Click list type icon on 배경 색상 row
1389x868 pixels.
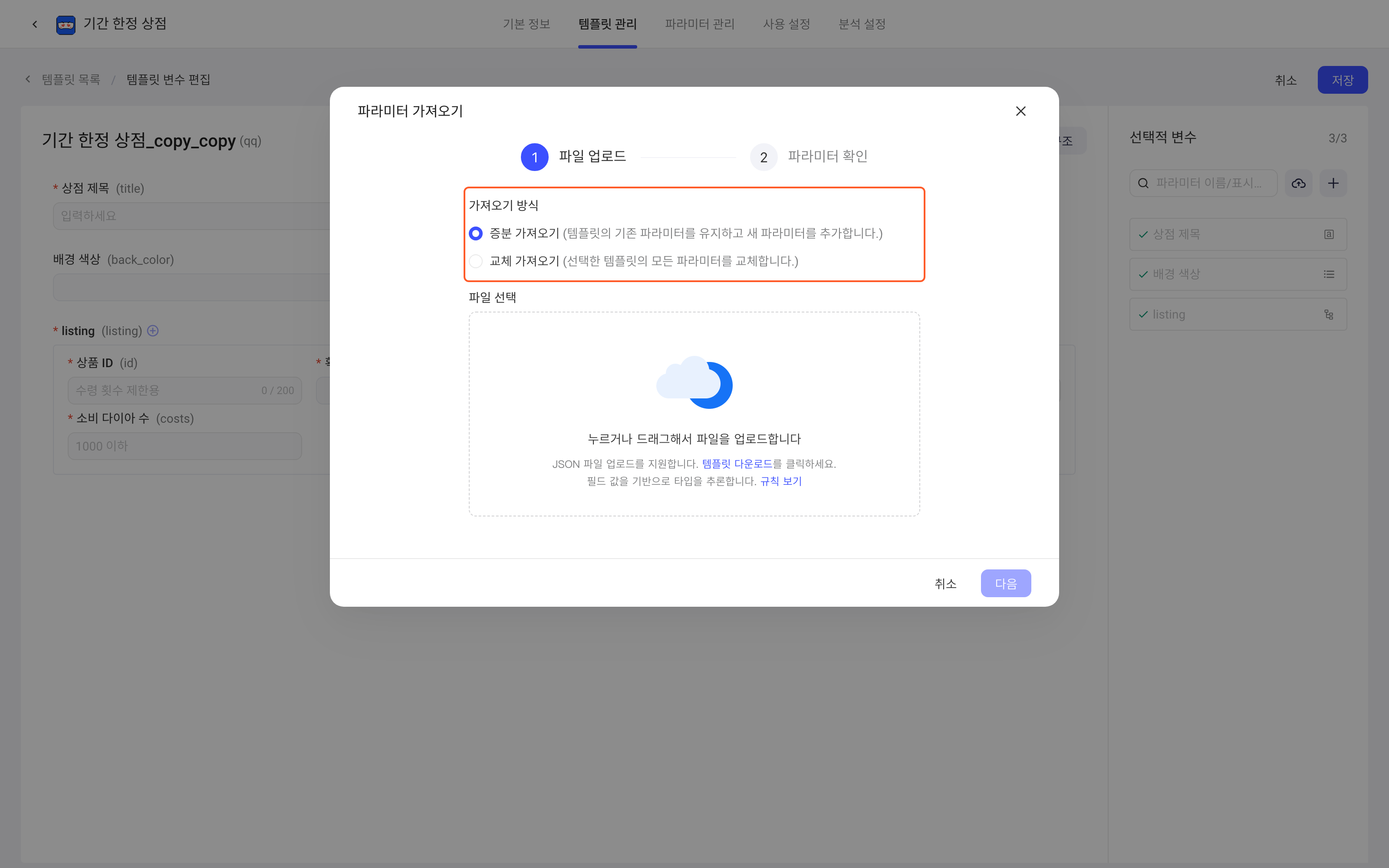pos(1329,274)
